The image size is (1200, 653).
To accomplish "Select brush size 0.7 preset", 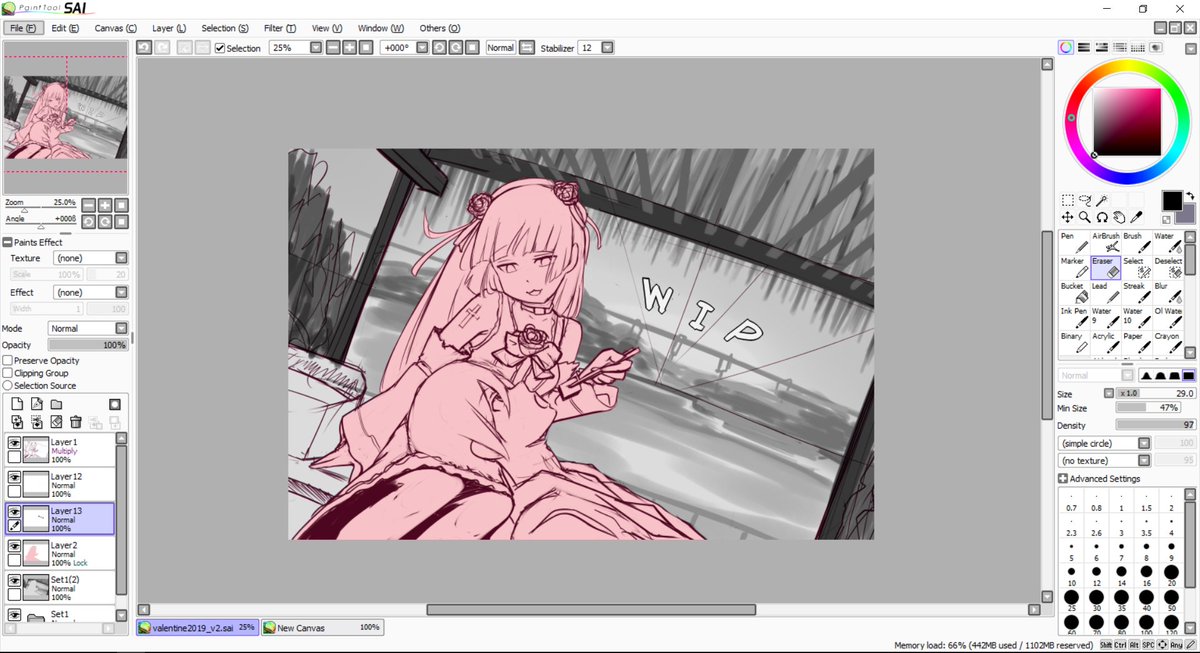I will (x=1071, y=502).
